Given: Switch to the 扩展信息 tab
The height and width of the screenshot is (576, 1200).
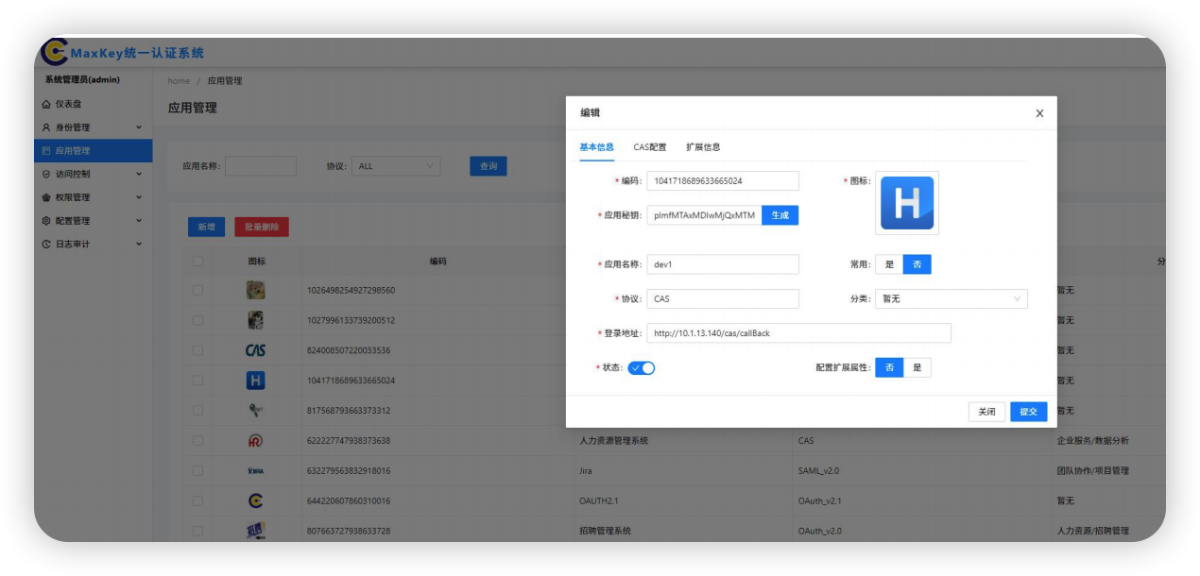Looking at the screenshot, I should 703,147.
